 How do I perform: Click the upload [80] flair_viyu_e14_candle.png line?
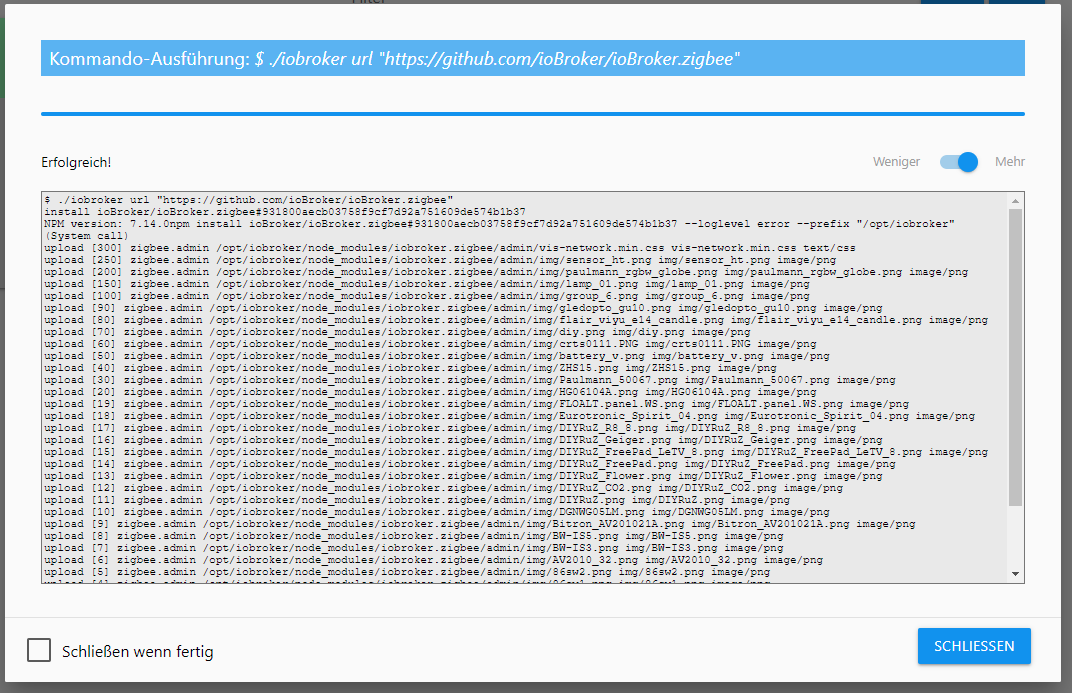click(x=516, y=320)
